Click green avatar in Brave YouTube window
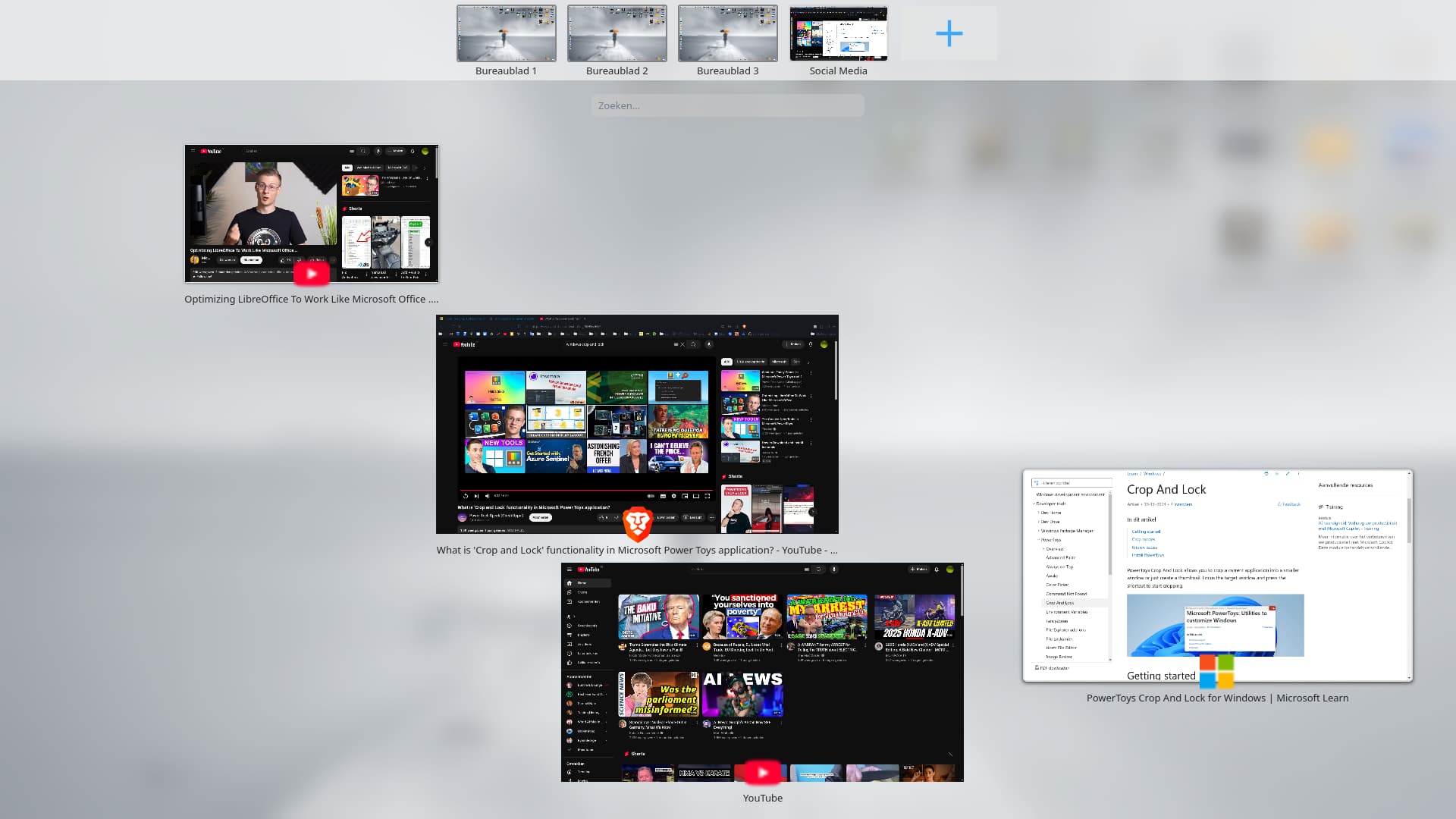Screen dimensions: 1456x819 (x=824, y=344)
